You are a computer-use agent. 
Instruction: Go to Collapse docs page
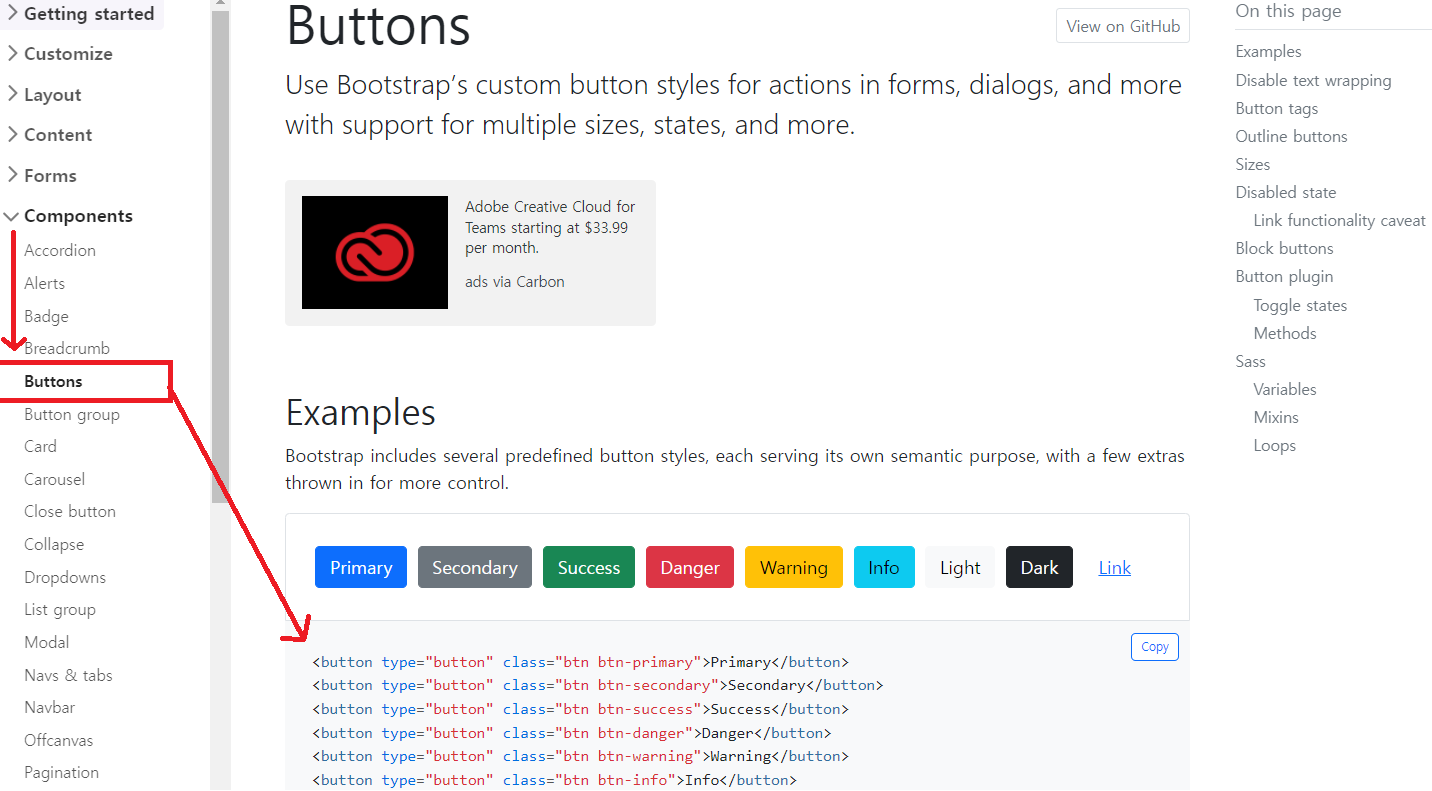click(x=54, y=544)
